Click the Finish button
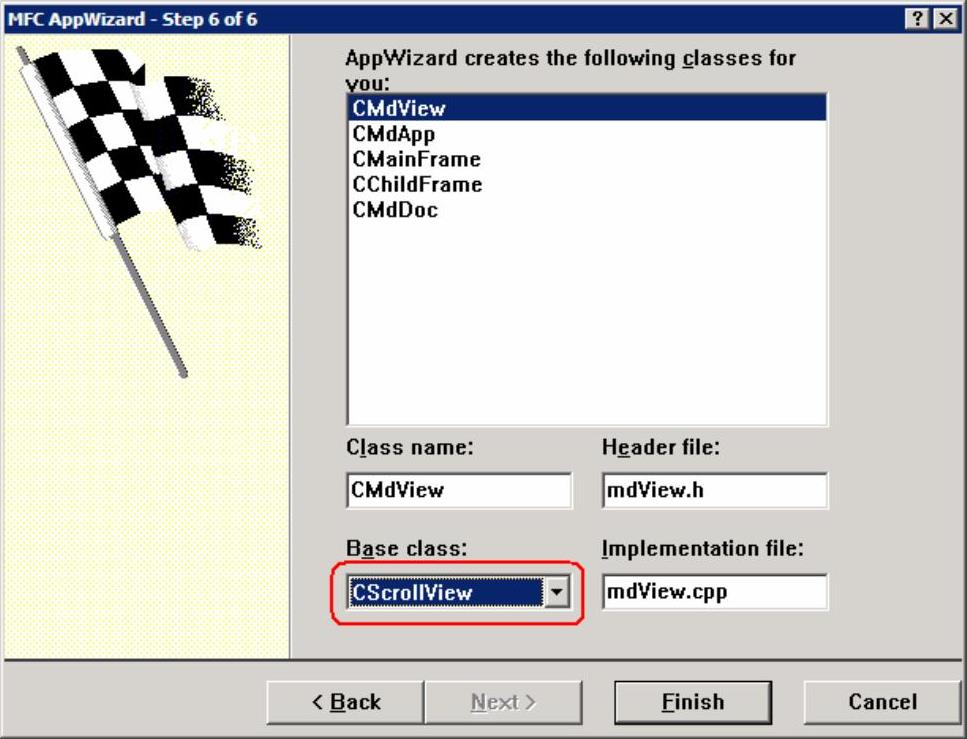Viewport: 967px width, 739px height. click(x=693, y=702)
